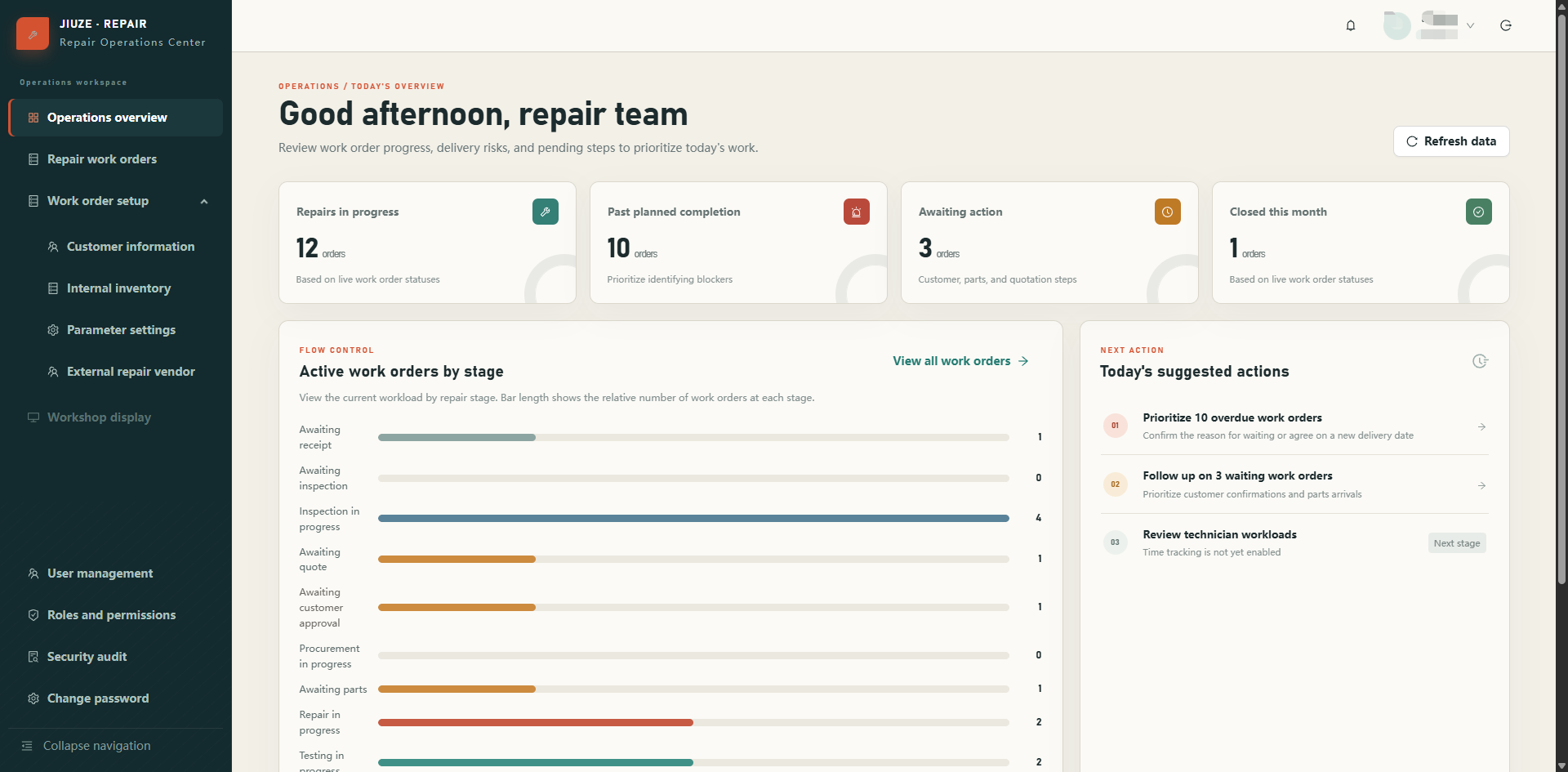Click the Next stage tag
This screenshot has width=1568, height=772.
pos(1457,543)
